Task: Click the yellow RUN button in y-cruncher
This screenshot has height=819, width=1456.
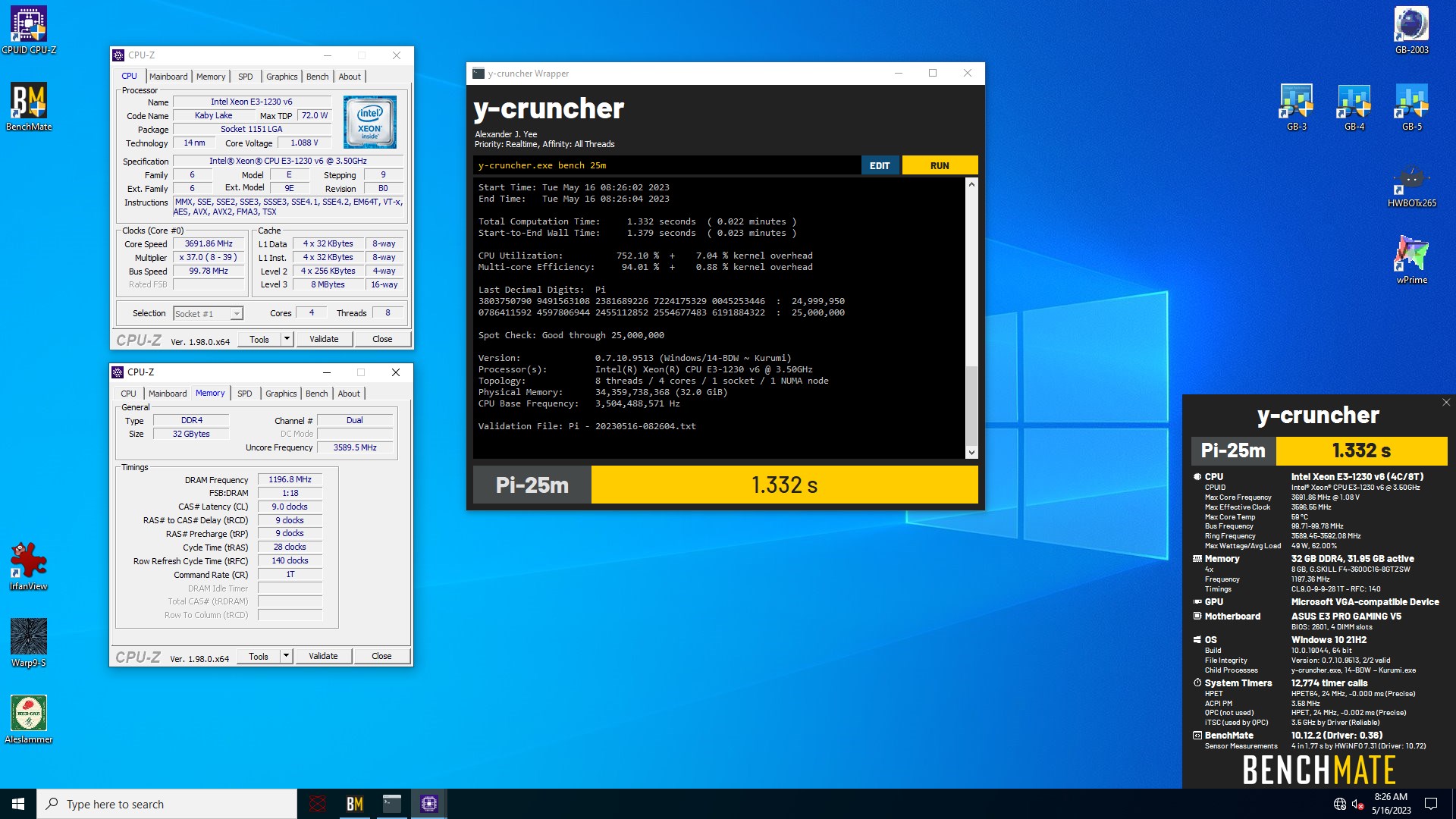Action: coord(940,165)
